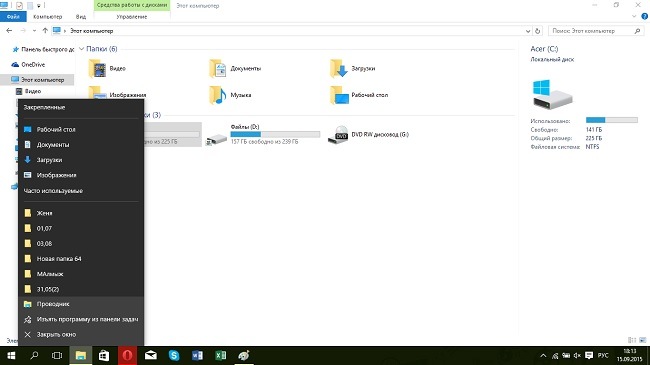Open Skype from the taskbar

point(174,355)
